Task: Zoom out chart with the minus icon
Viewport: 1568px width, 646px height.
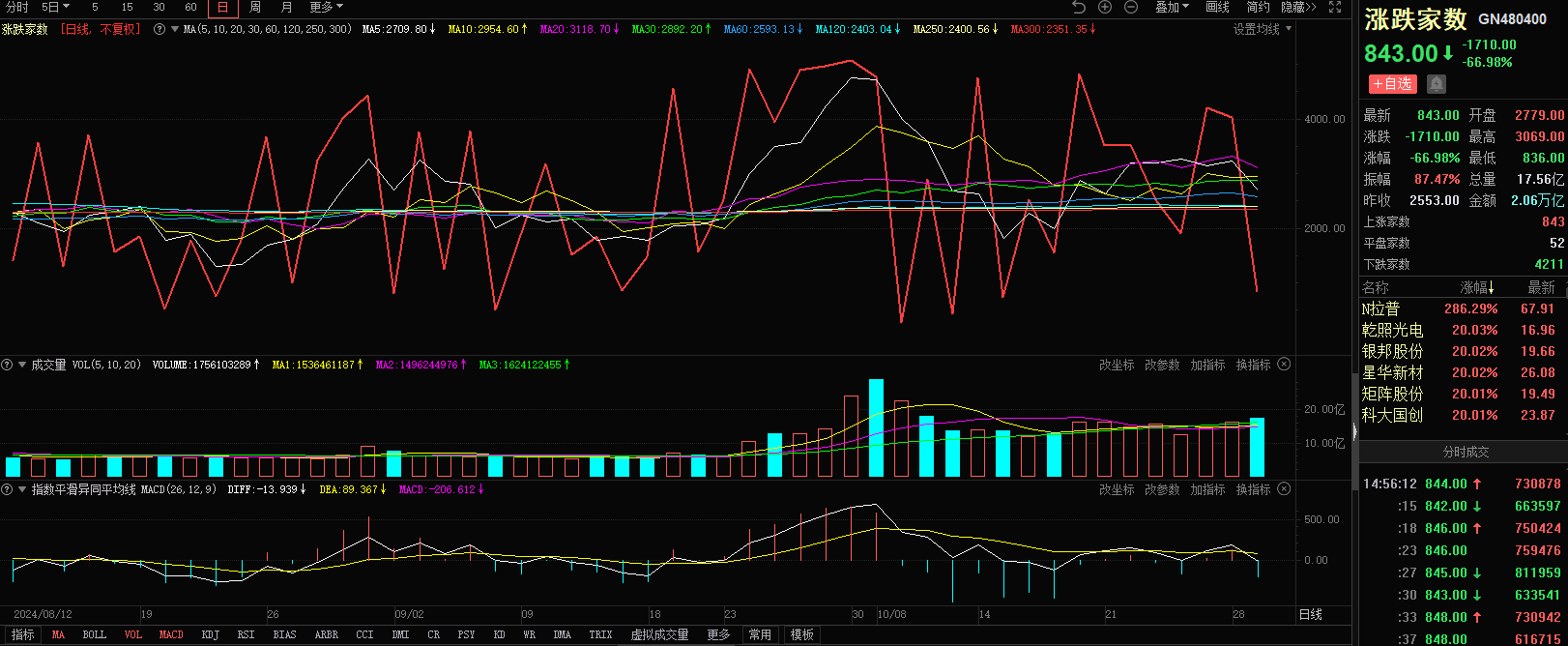Action: click(1131, 7)
